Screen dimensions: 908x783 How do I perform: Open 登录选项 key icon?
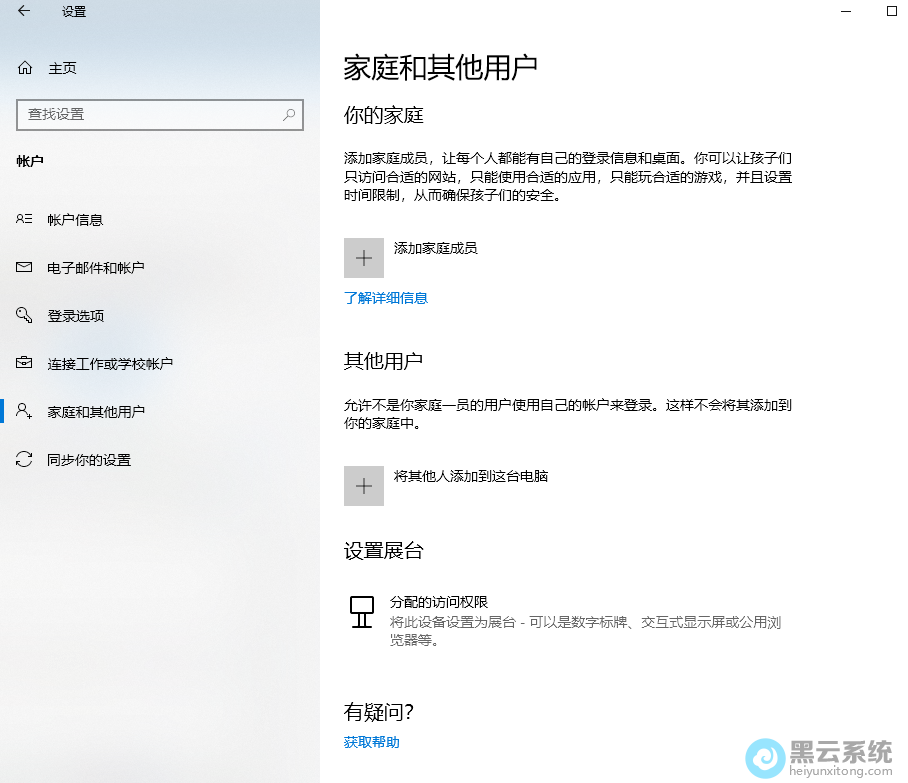coord(25,316)
